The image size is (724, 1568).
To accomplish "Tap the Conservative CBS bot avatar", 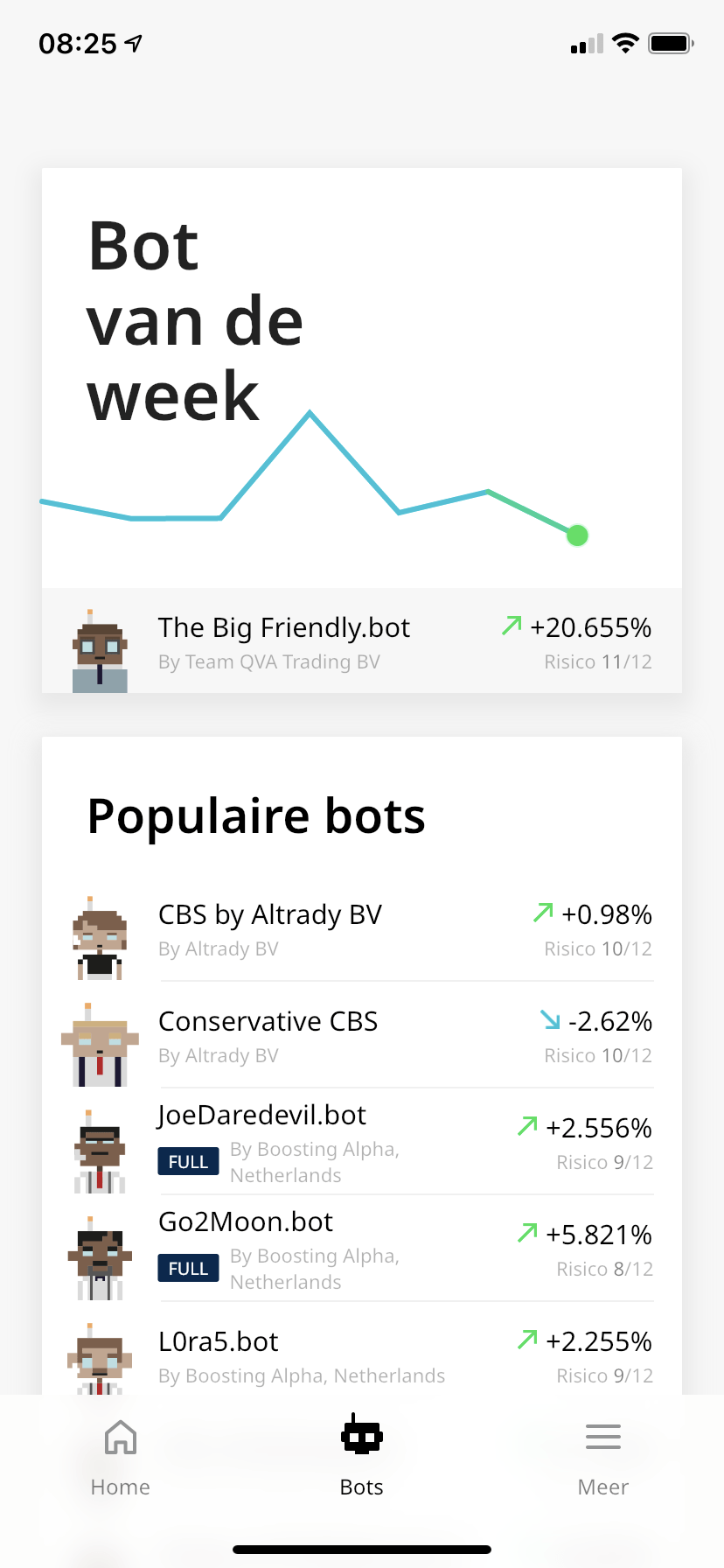I will (x=100, y=1046).
